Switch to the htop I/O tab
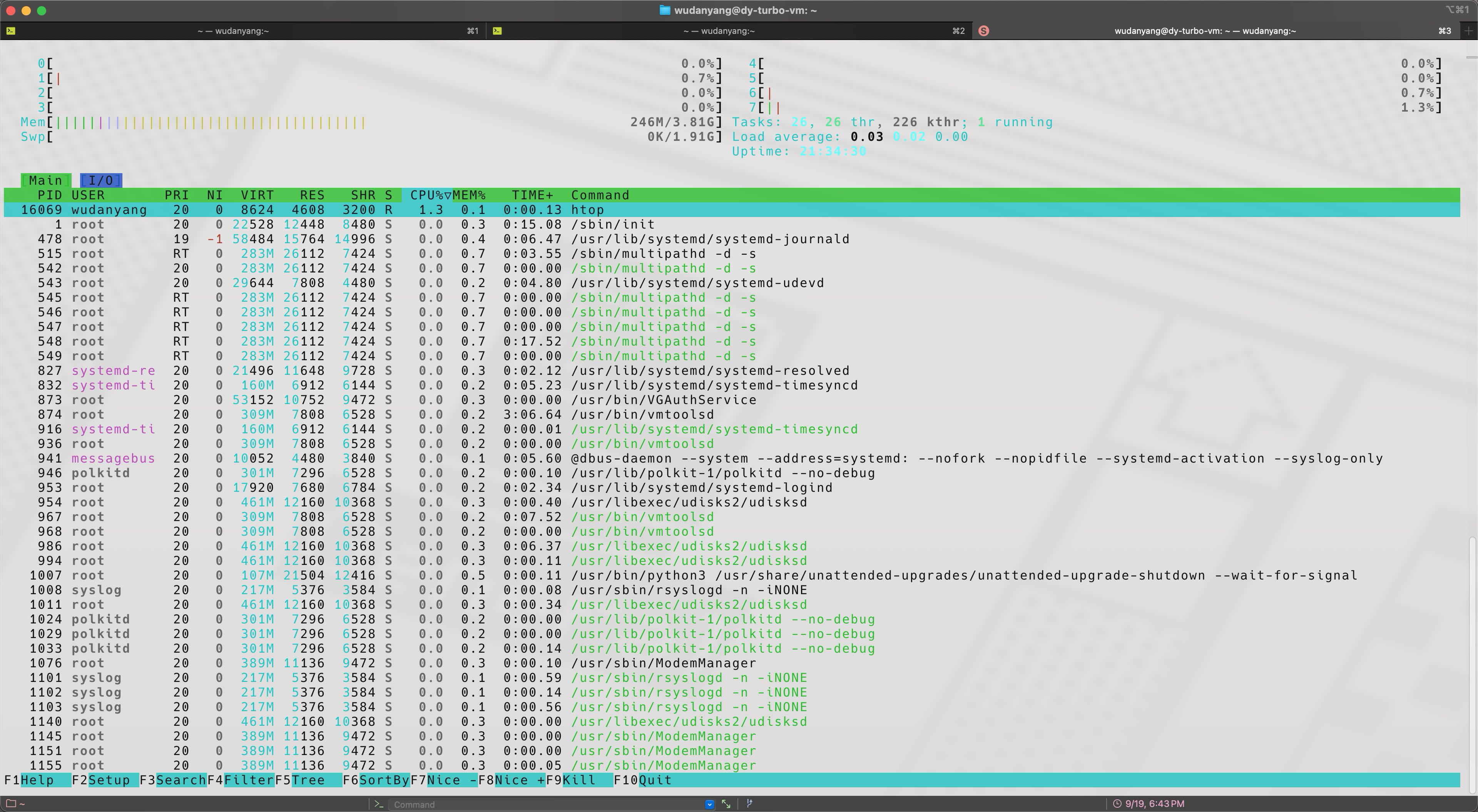This screenshot has height=812, width=1478. [x=101, y=180]
